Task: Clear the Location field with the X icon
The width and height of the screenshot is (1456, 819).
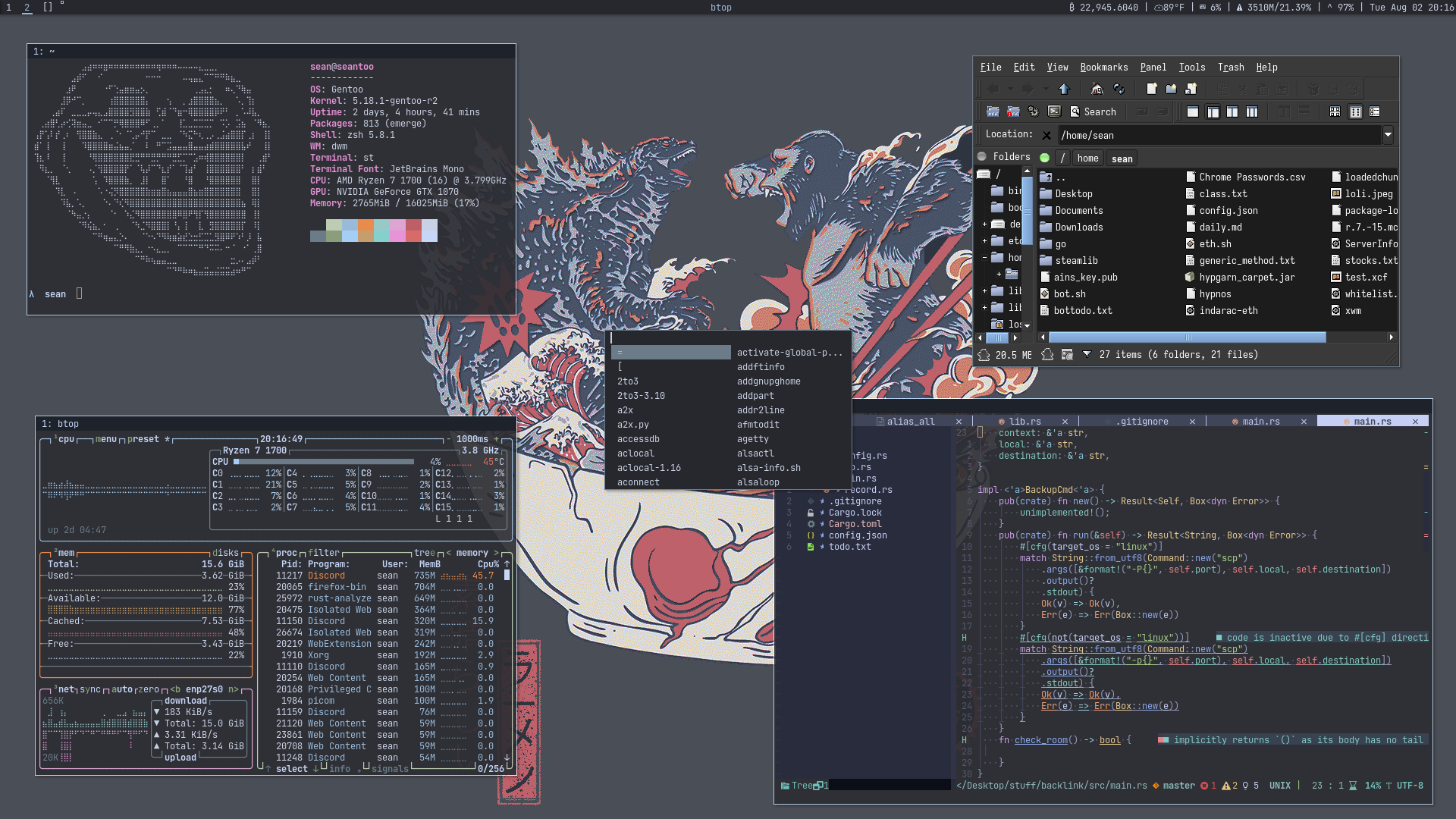Action: pyautogui.click(x=1046, y=135)
